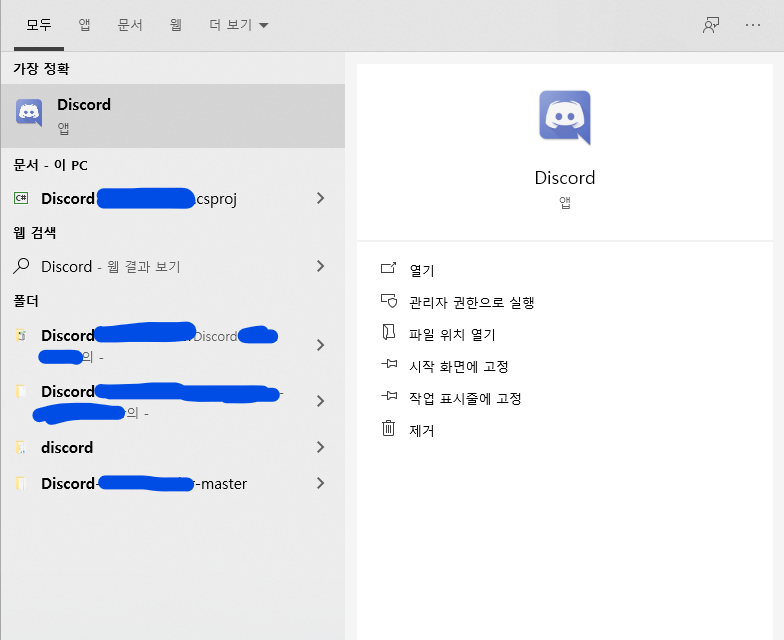Choose 파일 위치 열기
784x640 pixels.
452,334
